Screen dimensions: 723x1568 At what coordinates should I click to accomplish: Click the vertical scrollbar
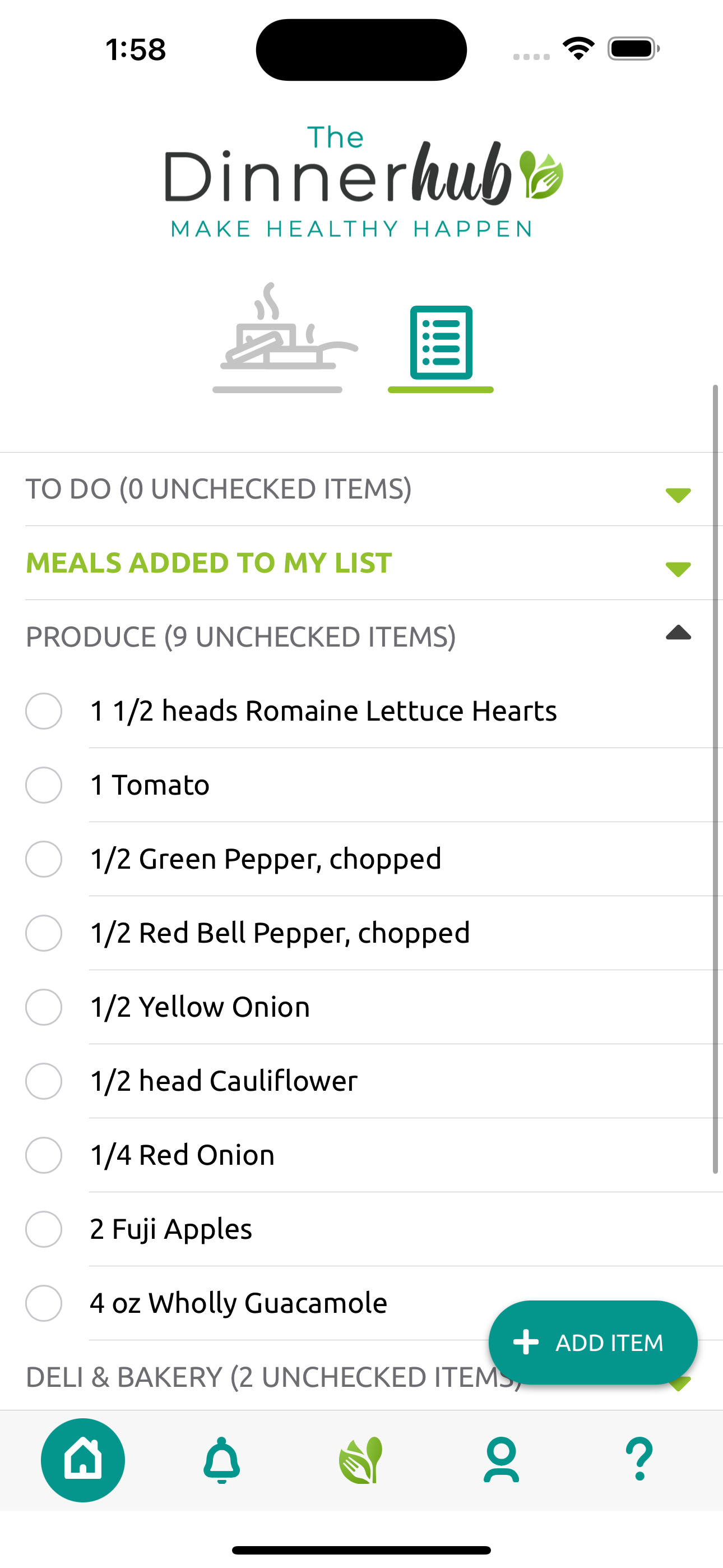pyautogui.click(x=716, y=779)
